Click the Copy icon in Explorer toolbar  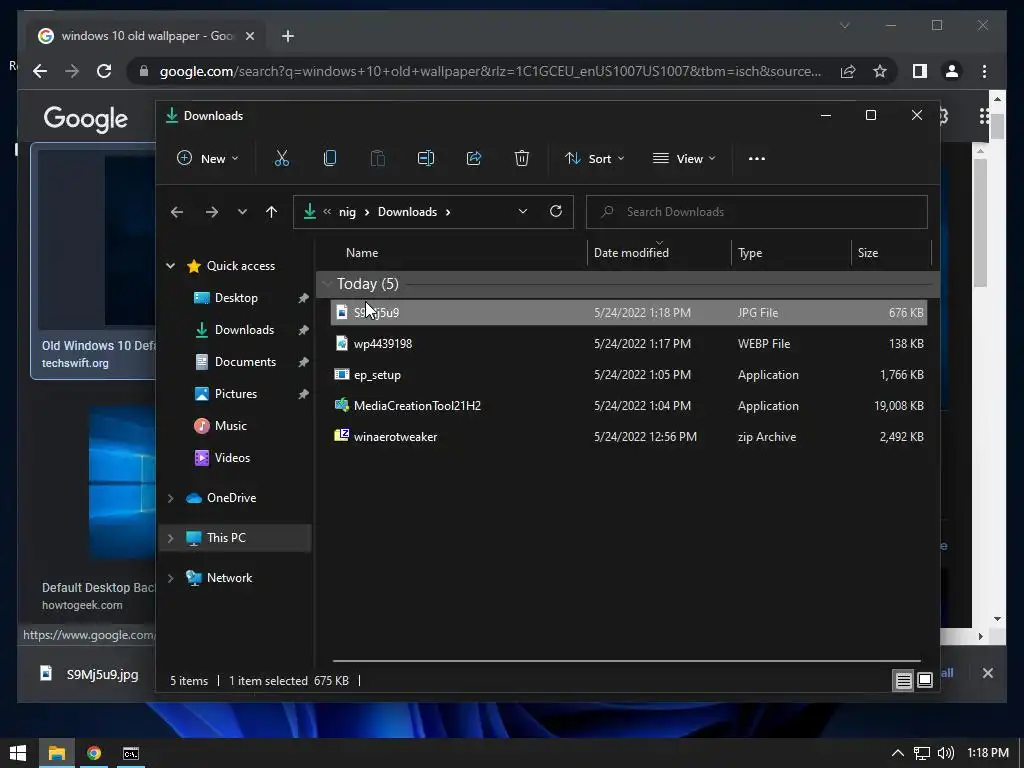[x=330, y=158]
